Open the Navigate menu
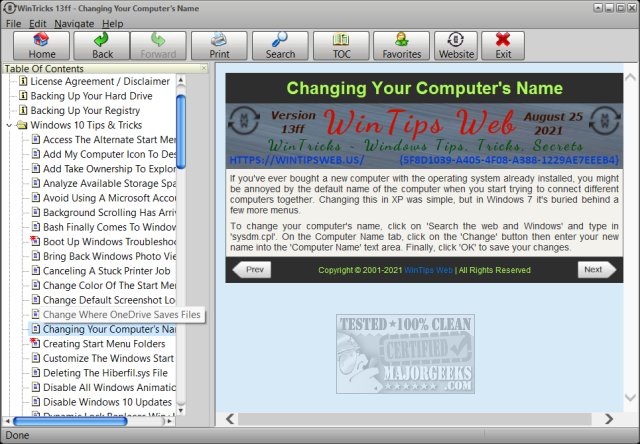Viewport: 640px width, 444px height. [74, 24]
